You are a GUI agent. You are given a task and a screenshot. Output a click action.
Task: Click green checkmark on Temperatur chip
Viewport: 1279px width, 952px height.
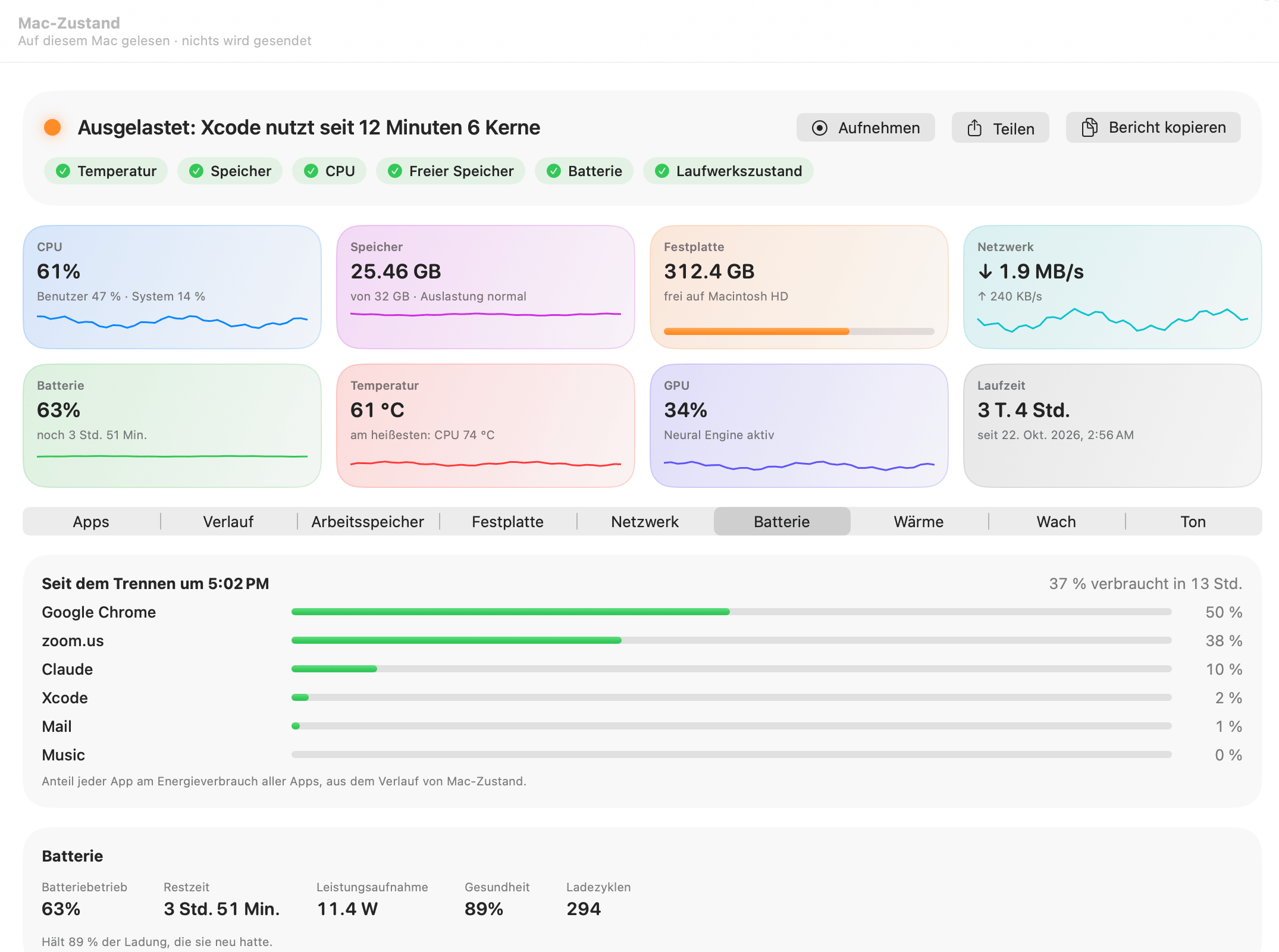62,171
